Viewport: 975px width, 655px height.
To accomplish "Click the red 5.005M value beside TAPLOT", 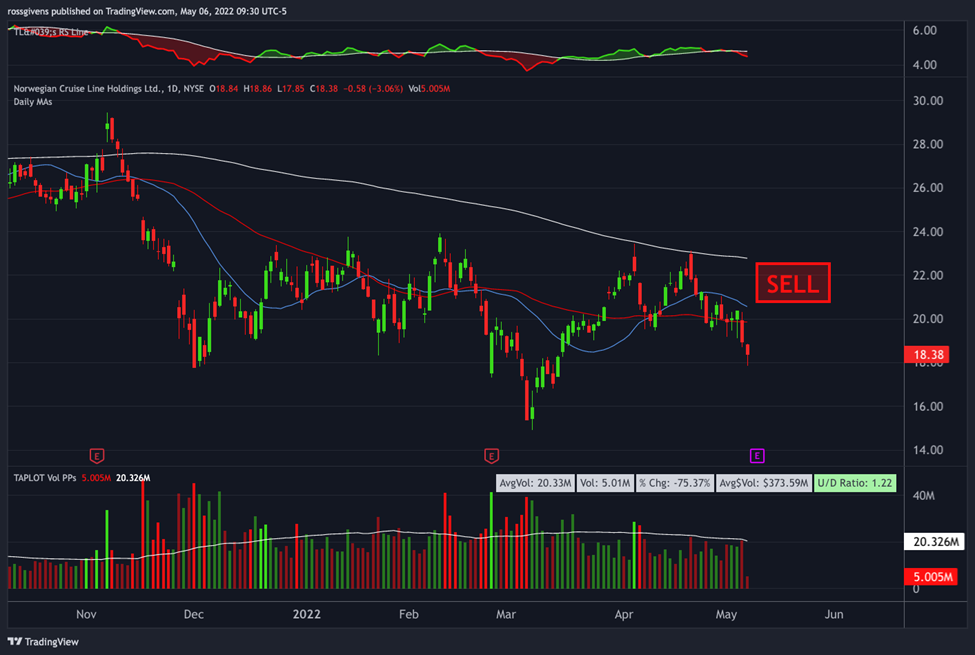I will [96, 478].
